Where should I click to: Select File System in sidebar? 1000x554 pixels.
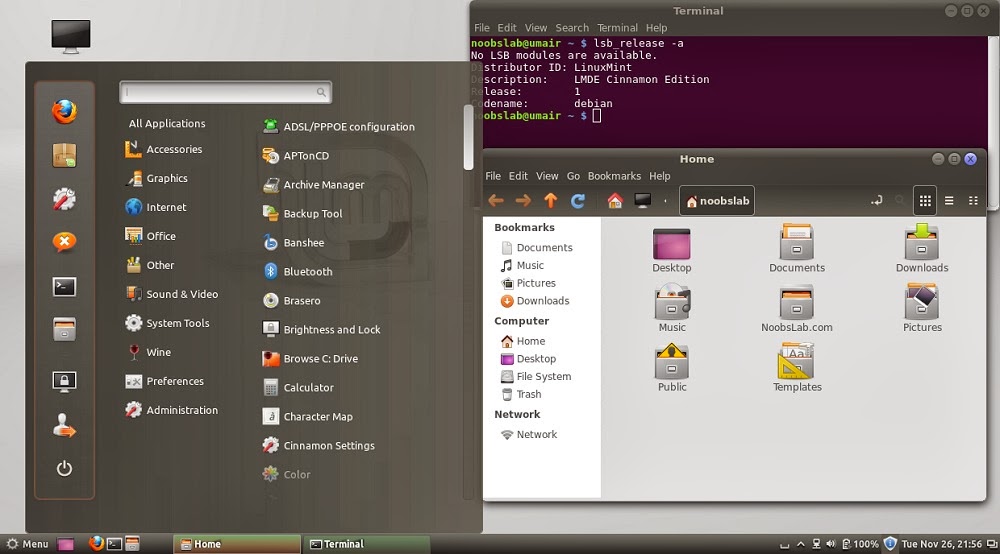pyautogui.click(x=536, y=377)
